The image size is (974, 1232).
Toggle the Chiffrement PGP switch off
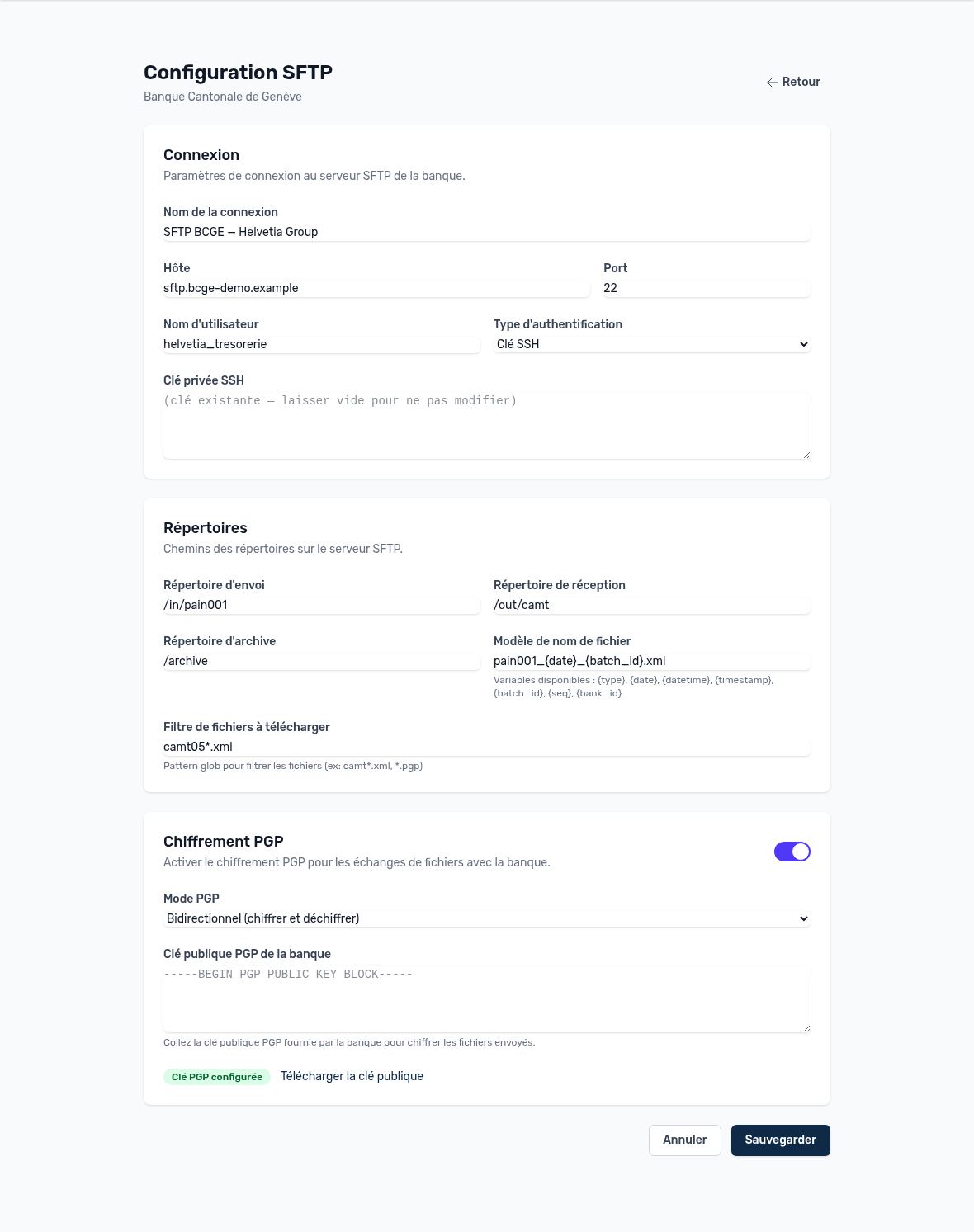792,852
